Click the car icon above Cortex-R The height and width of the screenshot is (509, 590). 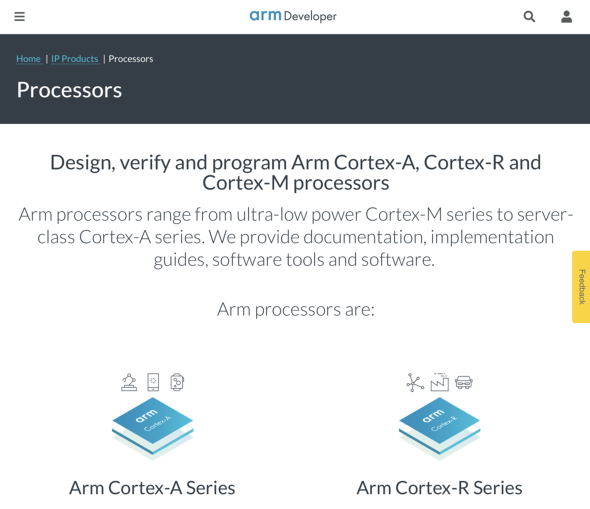464,383
